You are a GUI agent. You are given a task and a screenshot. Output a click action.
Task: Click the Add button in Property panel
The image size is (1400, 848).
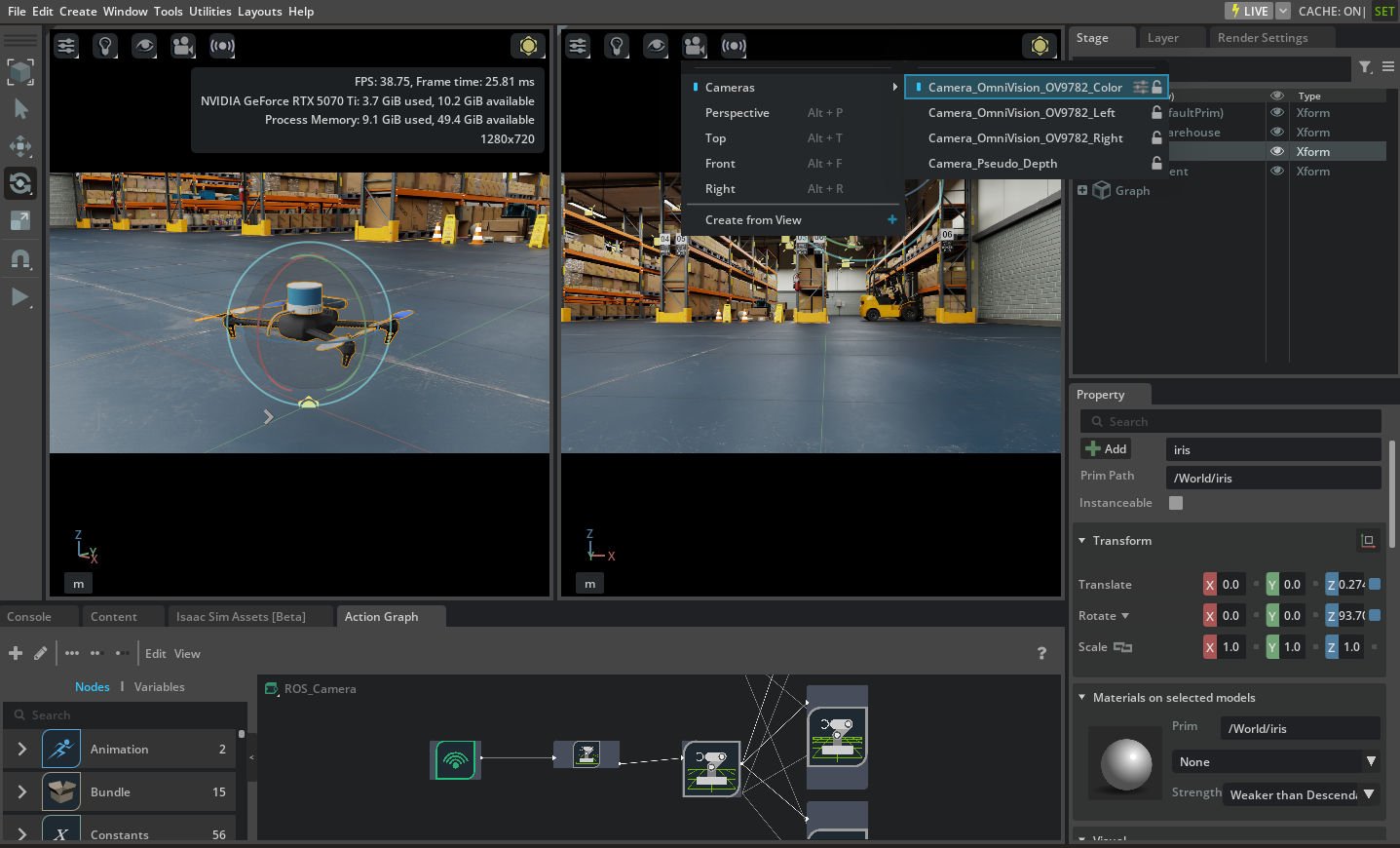(1106, 449)
